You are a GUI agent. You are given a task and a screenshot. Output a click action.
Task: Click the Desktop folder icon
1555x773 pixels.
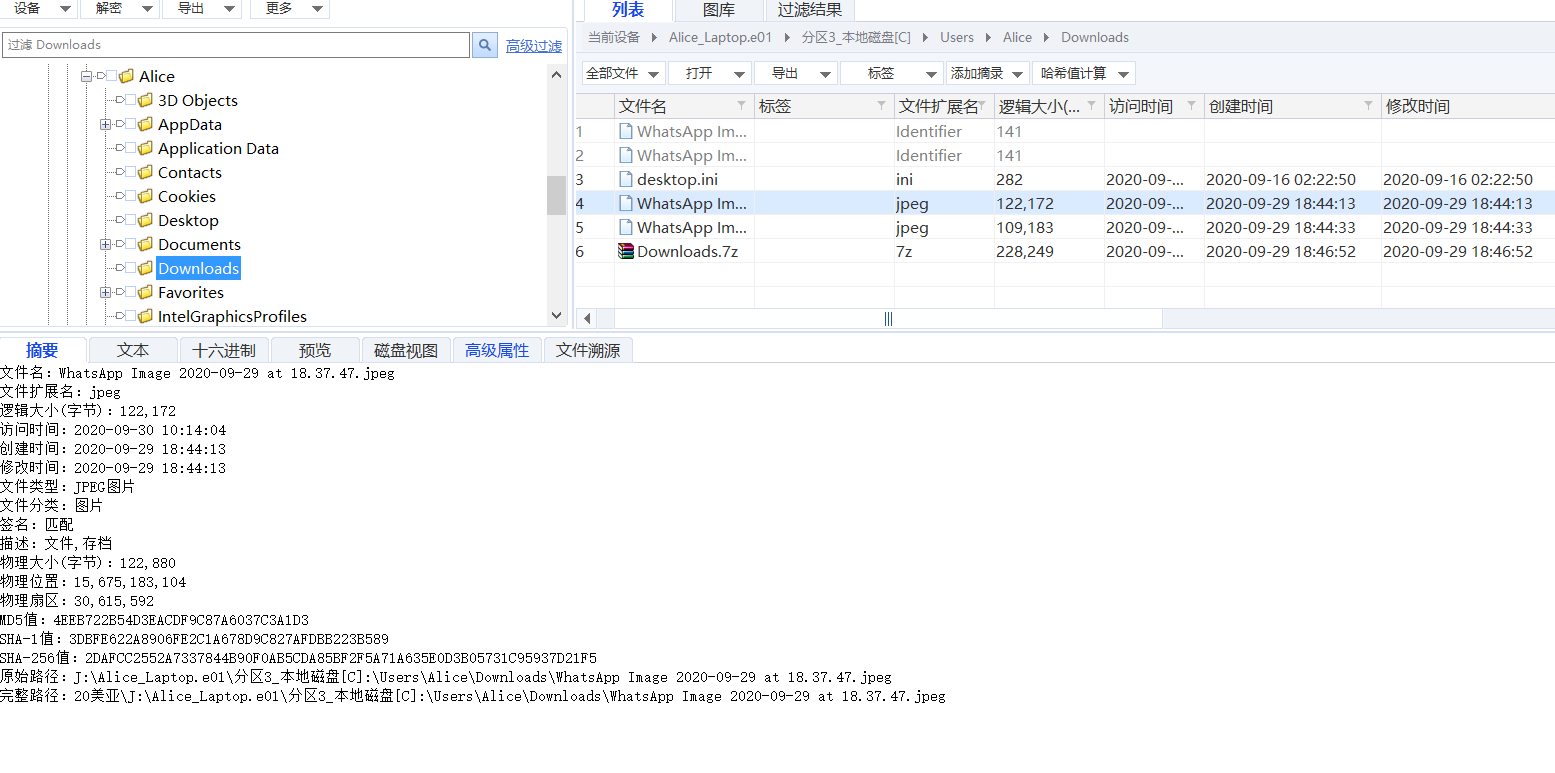point(145,220)
